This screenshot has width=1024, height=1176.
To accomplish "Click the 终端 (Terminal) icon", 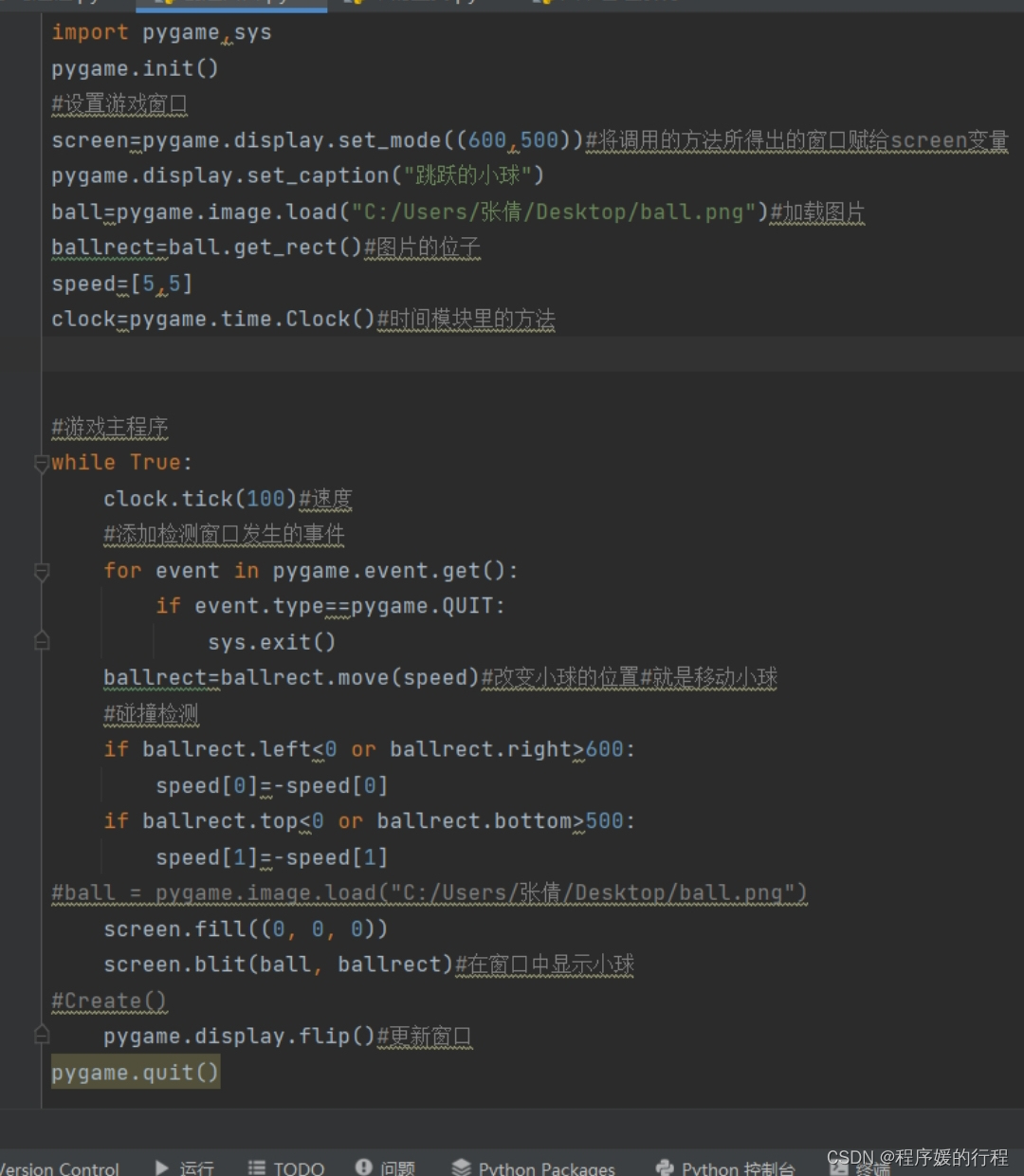I will click(839, 1167).
